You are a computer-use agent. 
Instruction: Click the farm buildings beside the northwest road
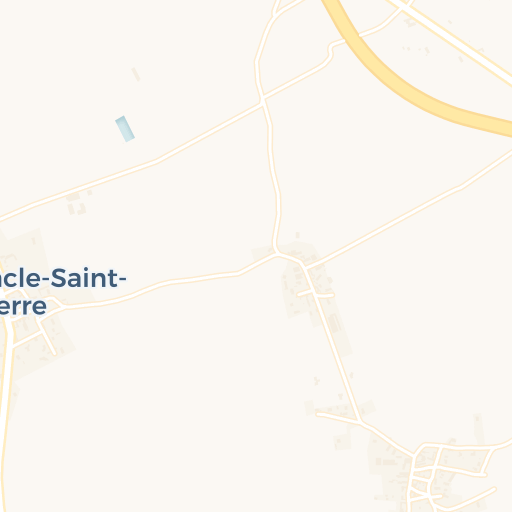(77, 203)
